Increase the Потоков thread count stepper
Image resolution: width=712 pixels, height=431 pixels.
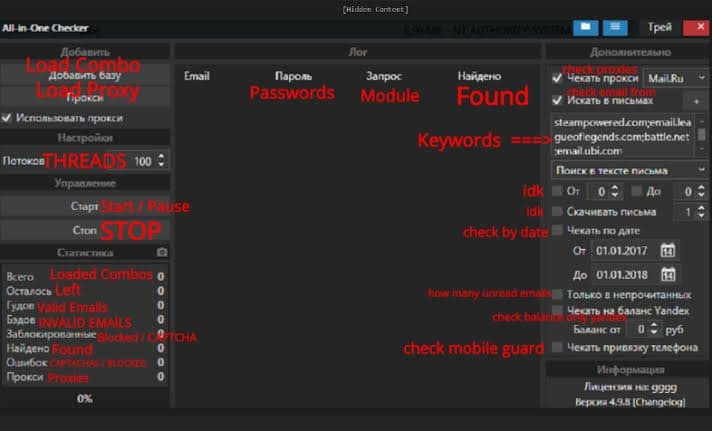161,157
